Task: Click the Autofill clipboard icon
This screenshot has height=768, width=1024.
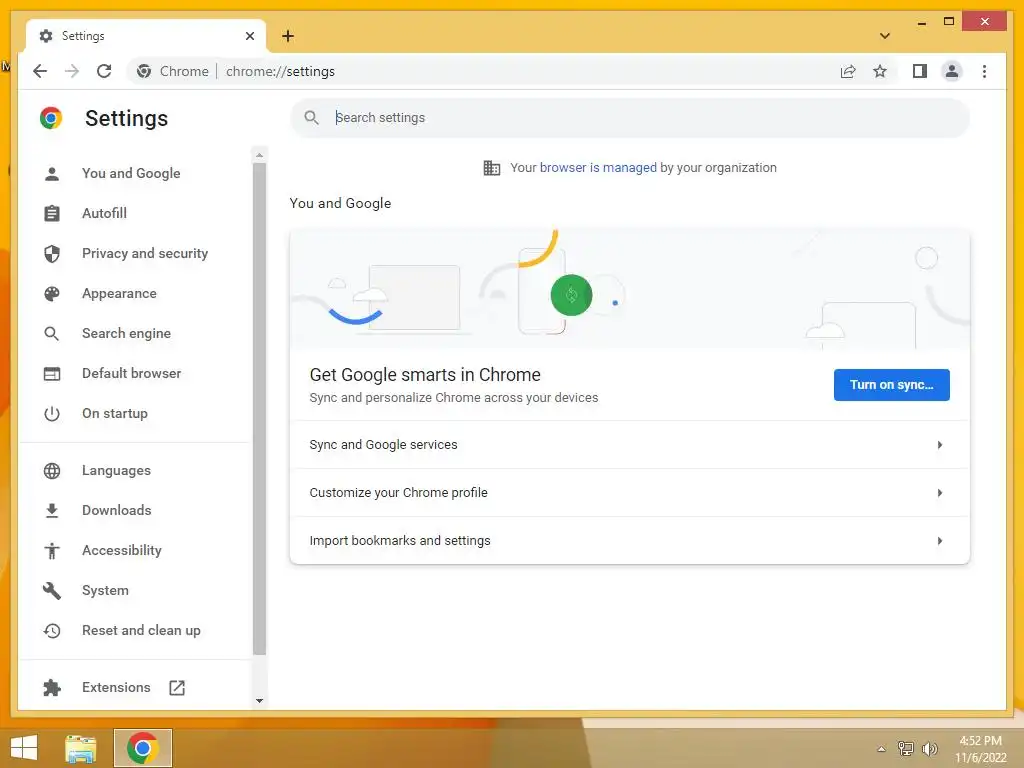Action: pos(52,214)
